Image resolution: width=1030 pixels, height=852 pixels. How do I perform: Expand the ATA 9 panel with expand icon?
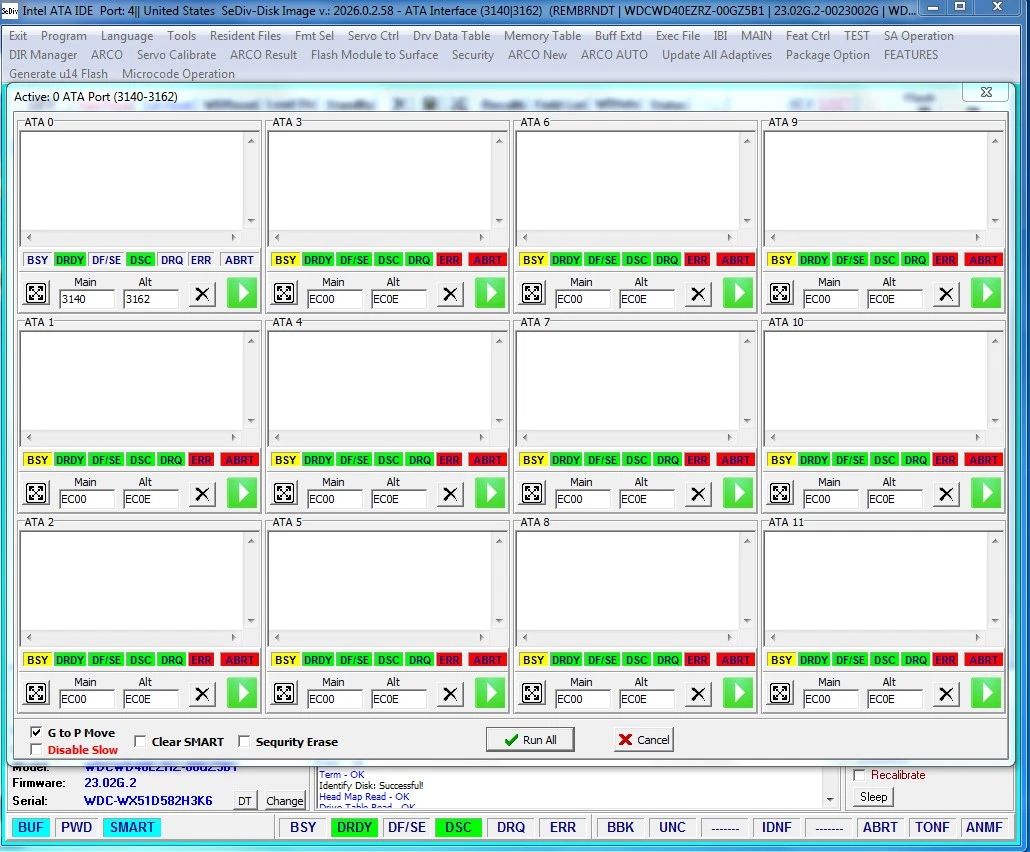point(780,293)
